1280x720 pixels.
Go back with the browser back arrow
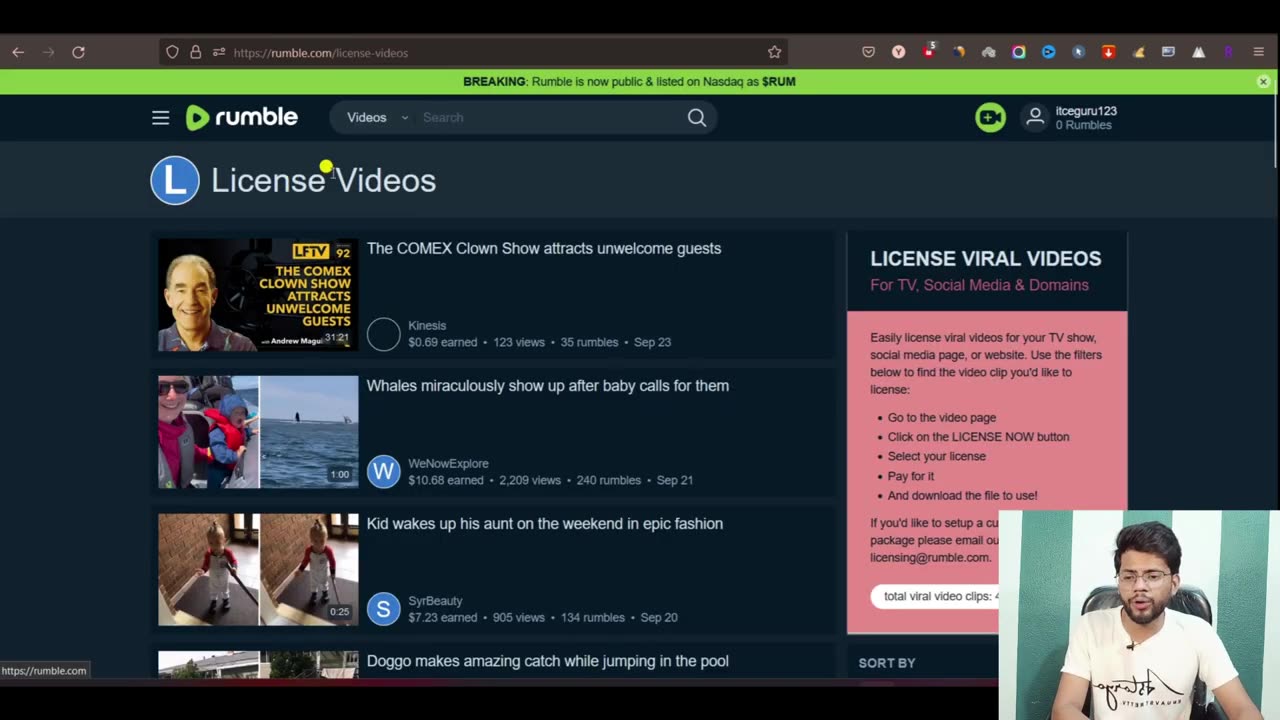[18, 52]
